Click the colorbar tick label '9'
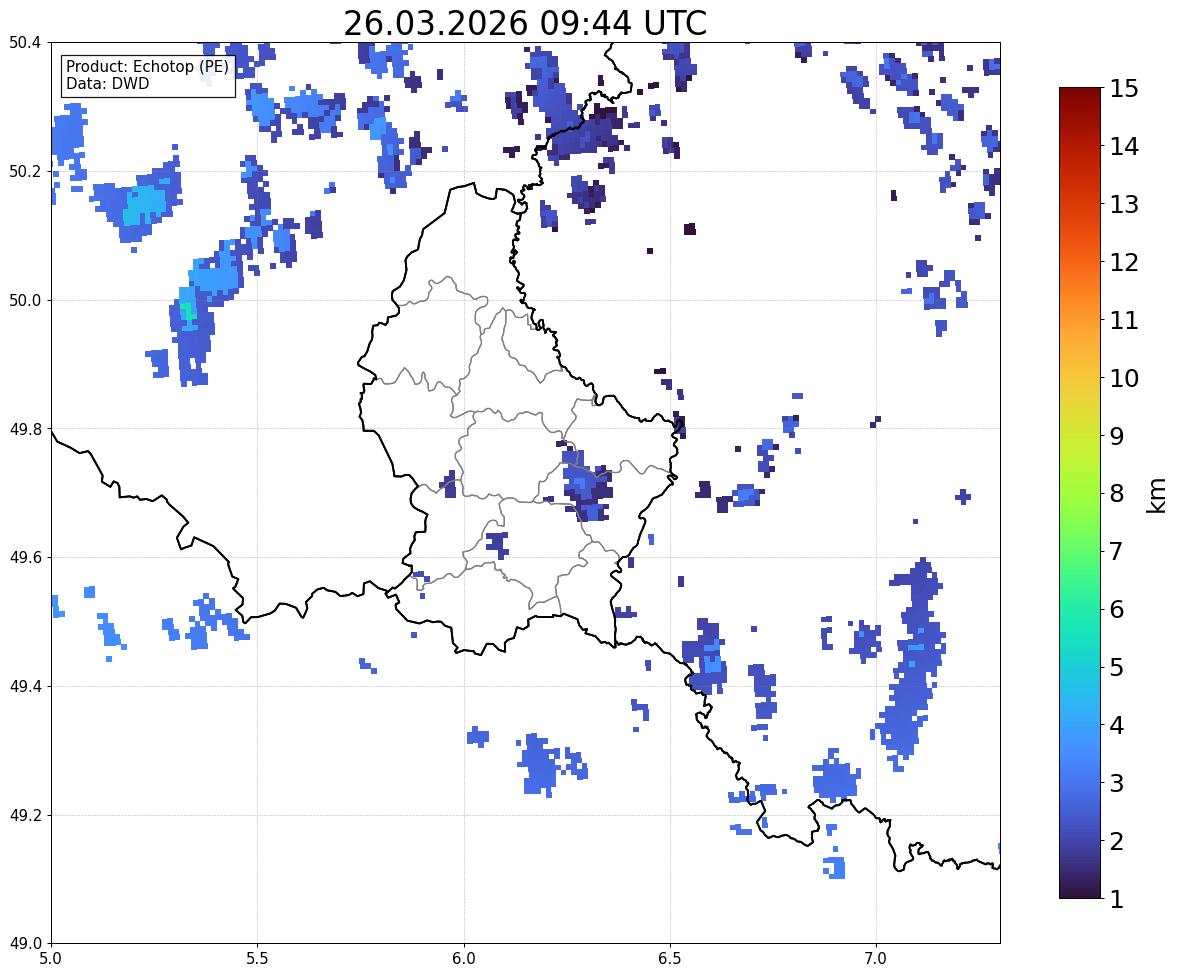 click(x=1117, y=436)
